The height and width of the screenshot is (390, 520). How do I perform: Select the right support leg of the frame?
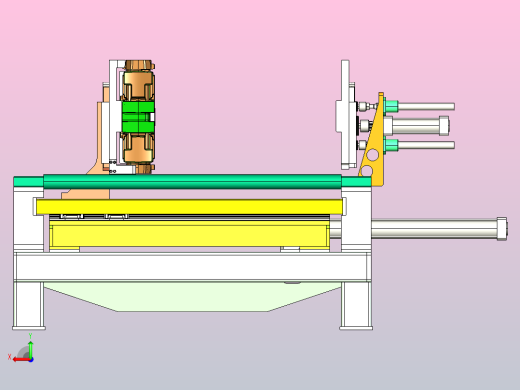(356, 306)
